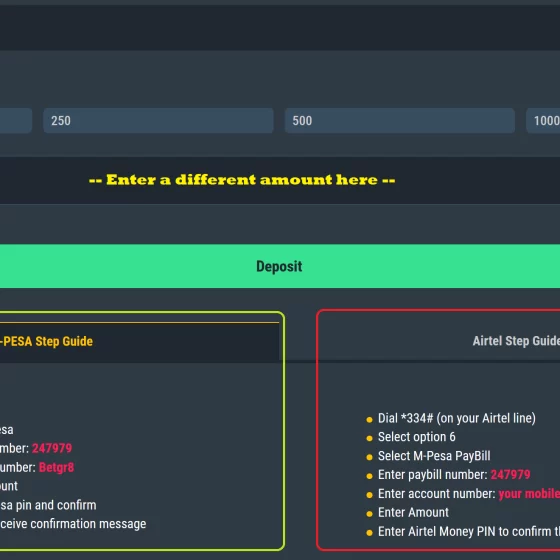560x560 pixels.
Task: Choose the 1000 preset amount
Action: tap(543, 121)
